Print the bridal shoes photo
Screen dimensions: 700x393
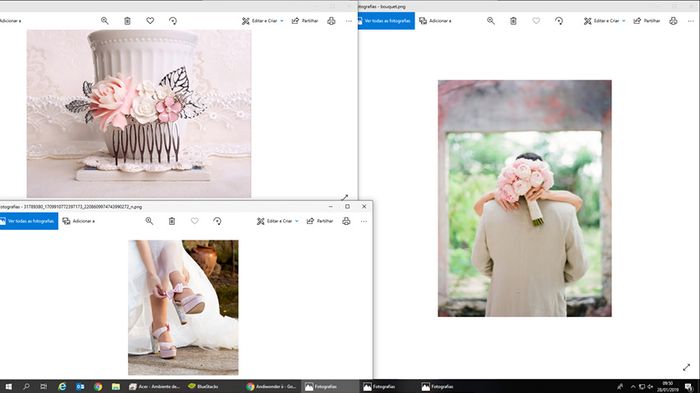pos(346,221)
